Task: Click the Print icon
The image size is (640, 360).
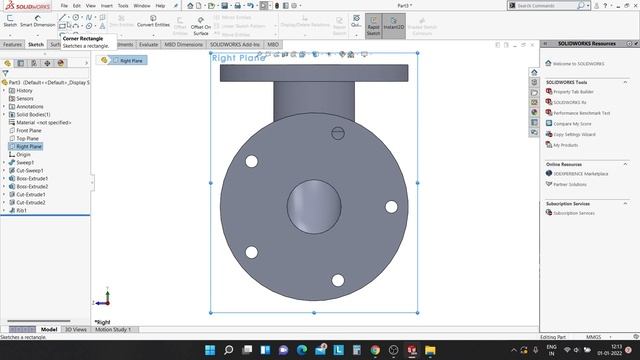Action: [x=238, y=6]
